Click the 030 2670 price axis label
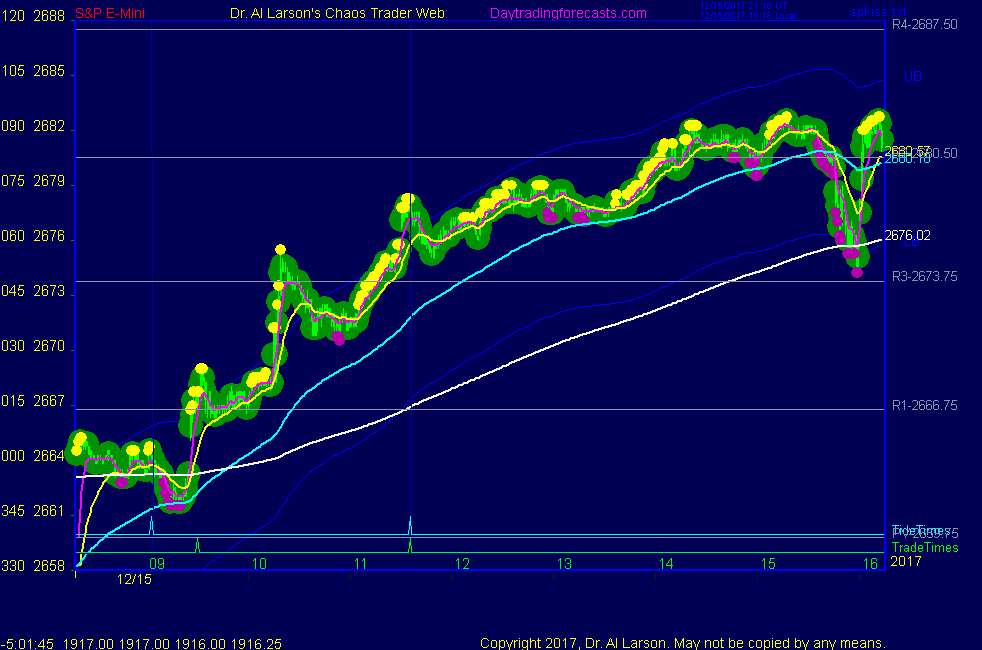982x650 pixels. coord(33,346)
